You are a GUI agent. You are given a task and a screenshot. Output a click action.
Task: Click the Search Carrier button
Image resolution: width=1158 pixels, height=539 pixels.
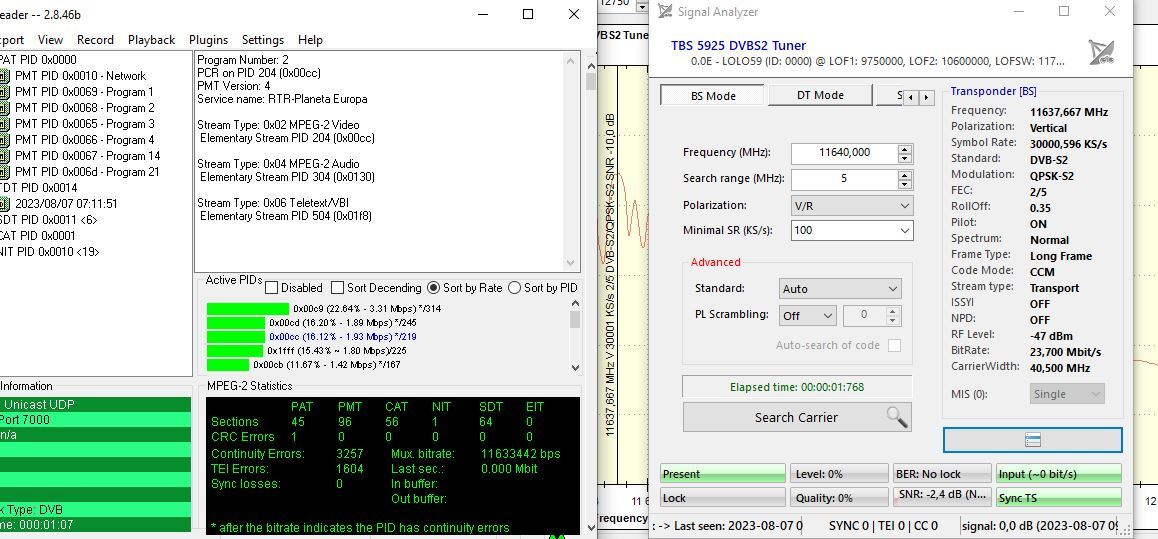tap(797, 417)
